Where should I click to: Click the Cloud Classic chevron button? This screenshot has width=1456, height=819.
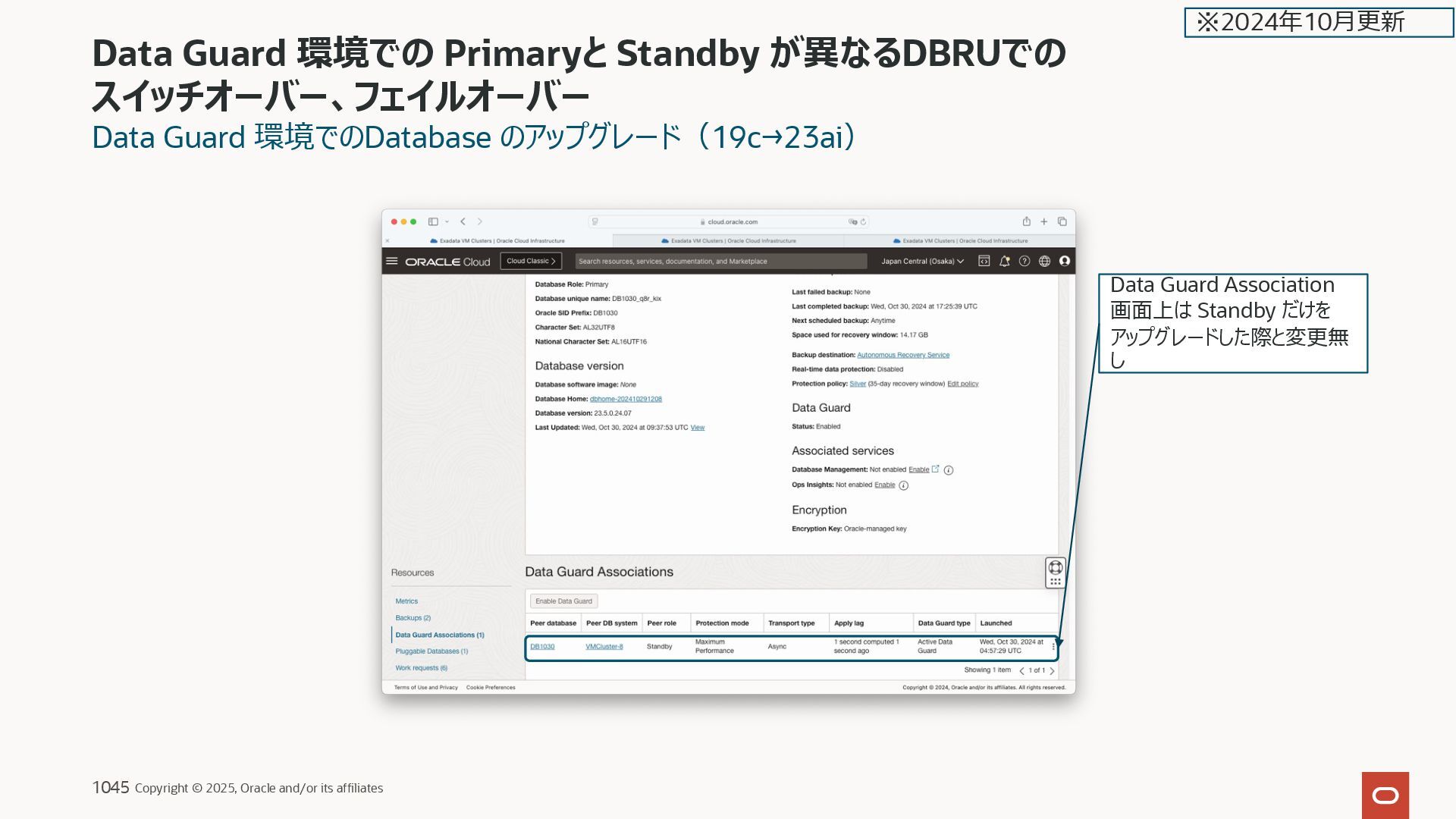coord(531,261)
